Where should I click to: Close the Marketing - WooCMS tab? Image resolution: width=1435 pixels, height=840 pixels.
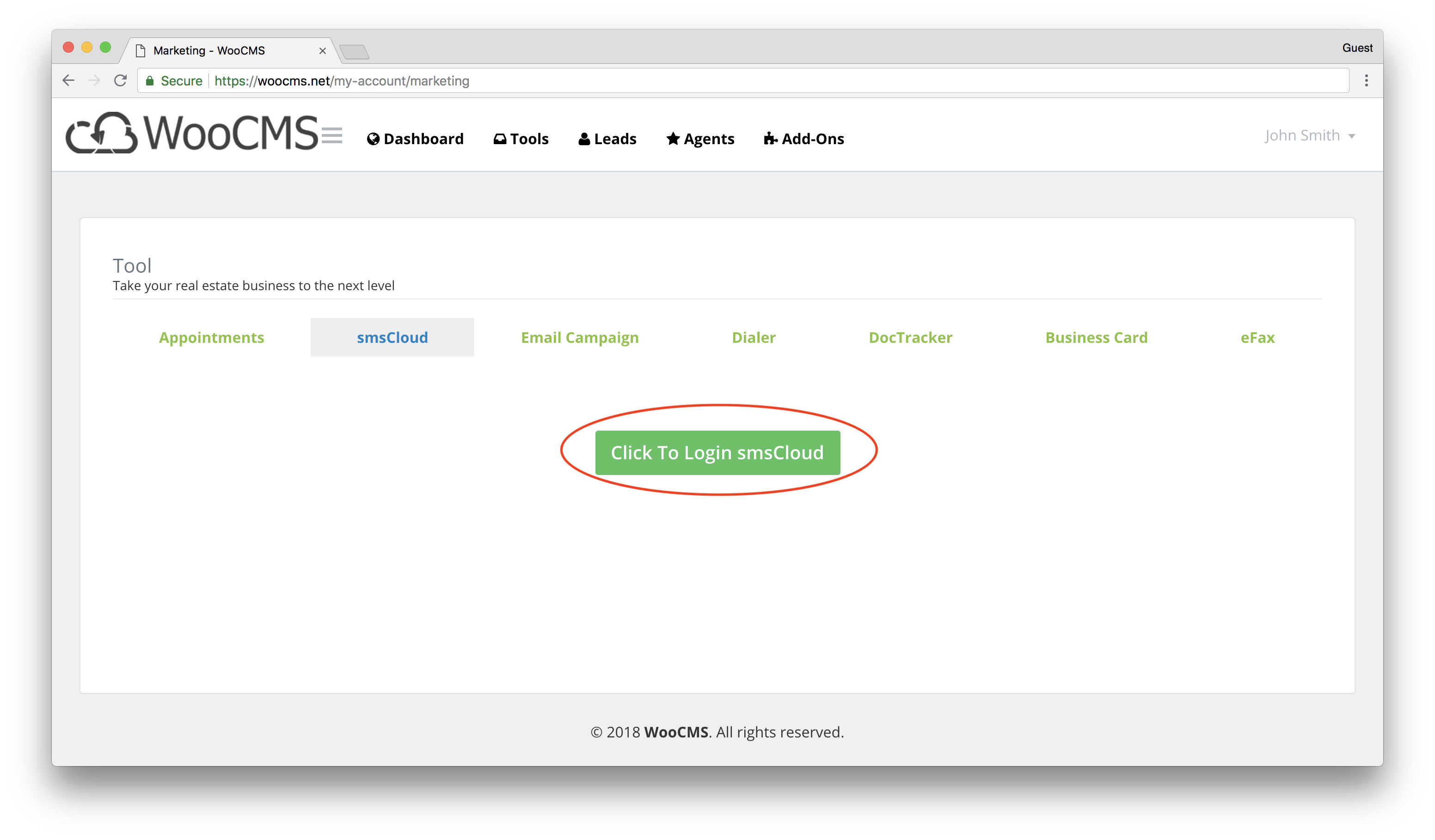coord(322,51)
